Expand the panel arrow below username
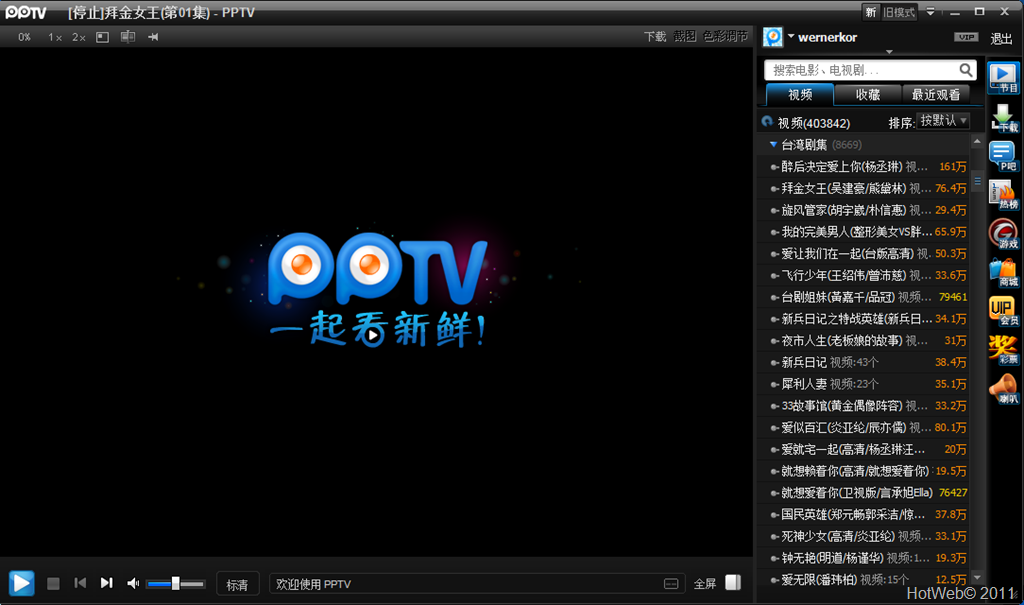1024x605 pixels. point(889,52)
